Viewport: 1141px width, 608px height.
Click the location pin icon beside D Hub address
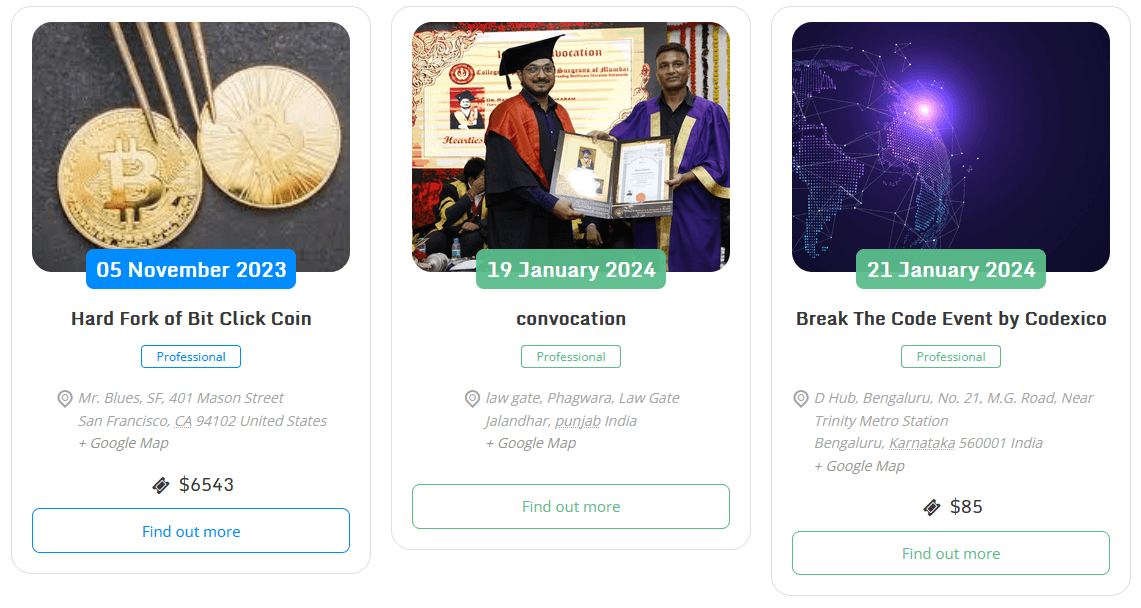click(801, 399)
